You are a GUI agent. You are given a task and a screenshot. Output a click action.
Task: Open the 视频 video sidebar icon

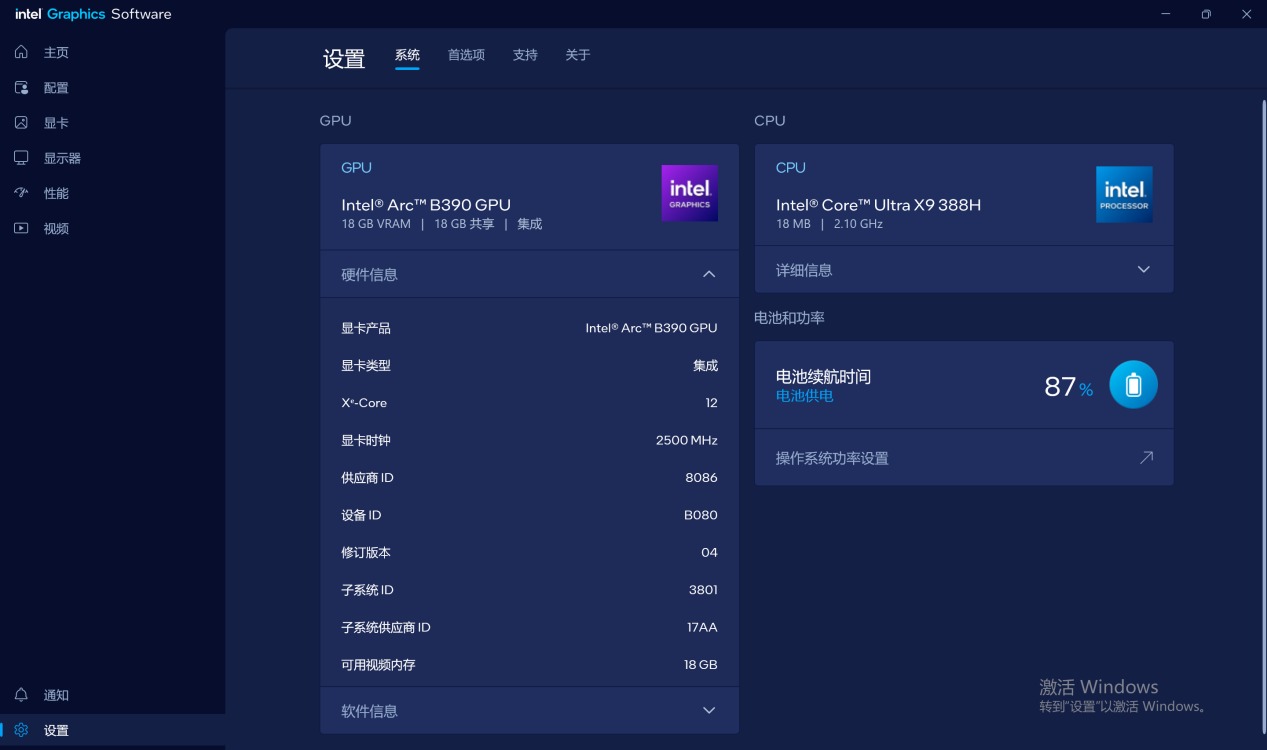click(x=21, y=228)
